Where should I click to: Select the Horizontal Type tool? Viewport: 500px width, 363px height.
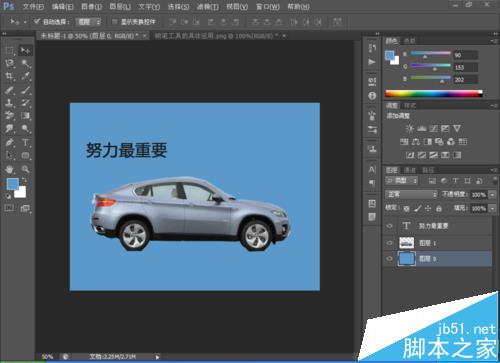pyautogui.click(x=25, y=143)
